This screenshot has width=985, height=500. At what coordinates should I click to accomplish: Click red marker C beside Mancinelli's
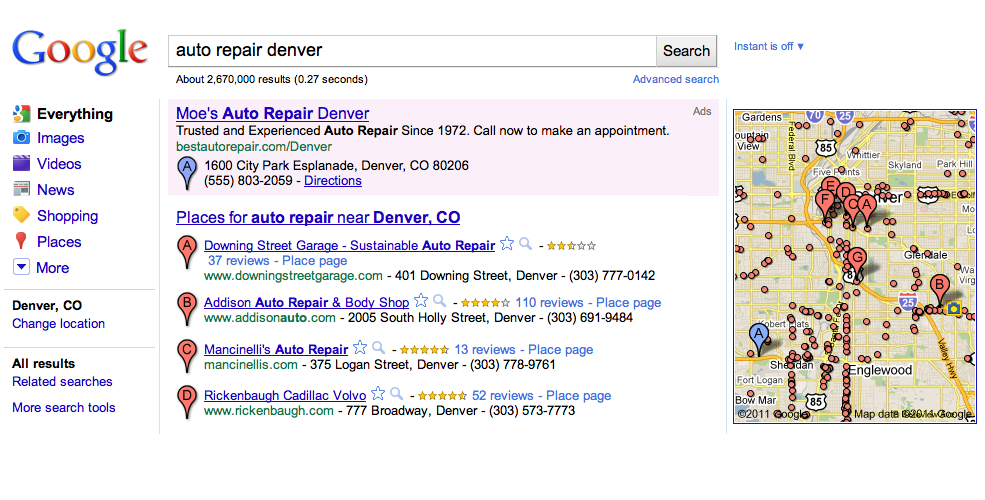(x=187, y=356)
